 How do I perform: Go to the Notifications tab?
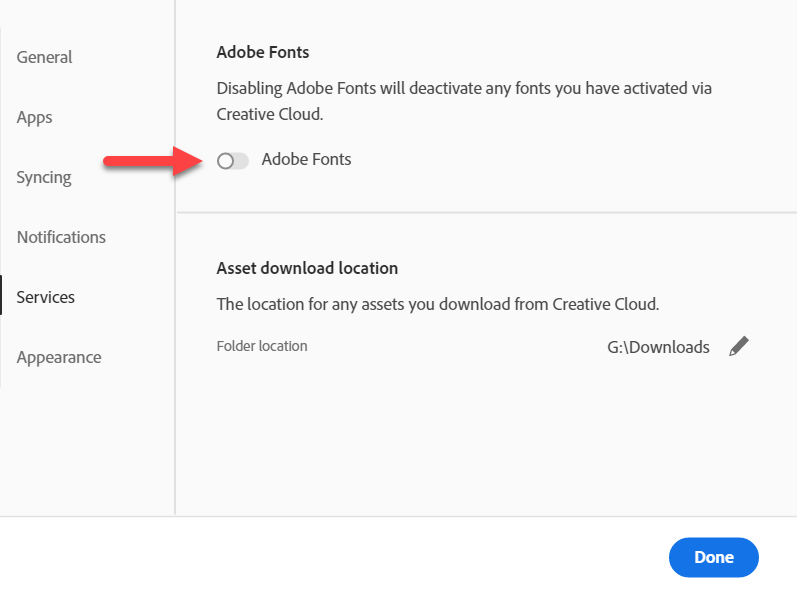tap(62, 237)
